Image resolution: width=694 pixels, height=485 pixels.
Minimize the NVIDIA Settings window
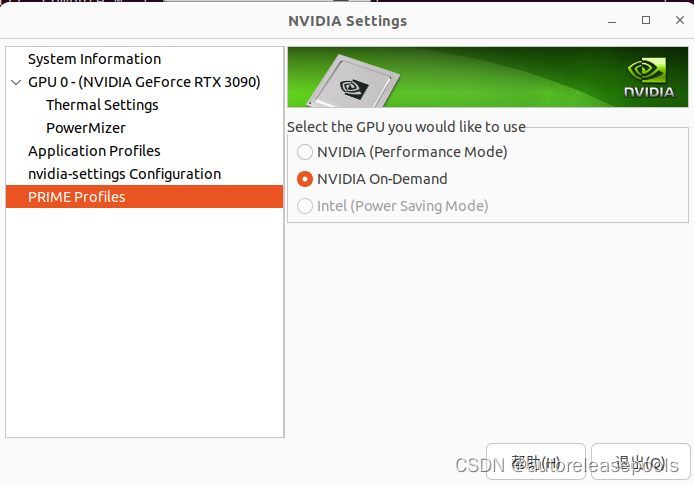(x=612, y=21)
